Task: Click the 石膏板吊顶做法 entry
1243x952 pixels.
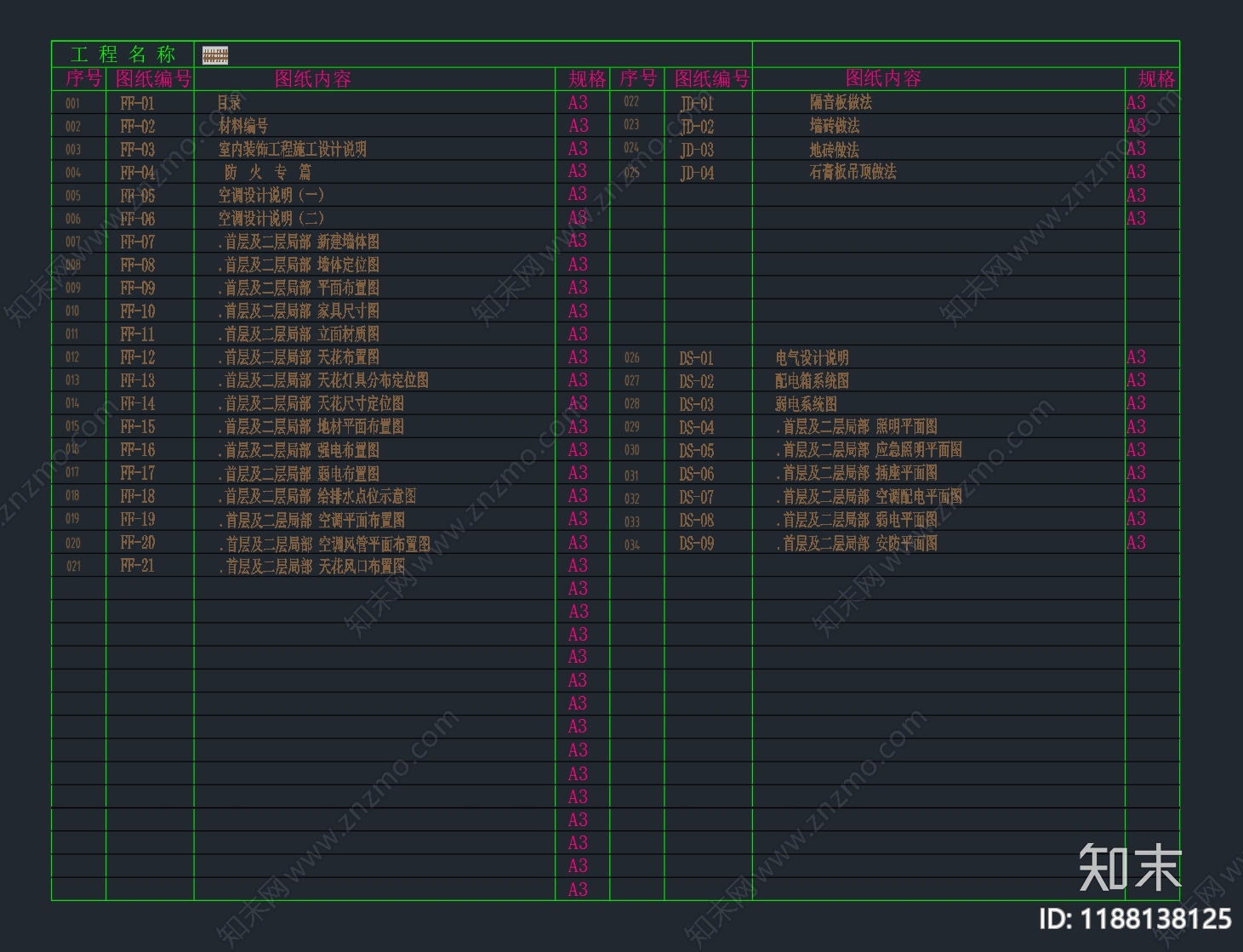Action: click(x=853, y=172)
